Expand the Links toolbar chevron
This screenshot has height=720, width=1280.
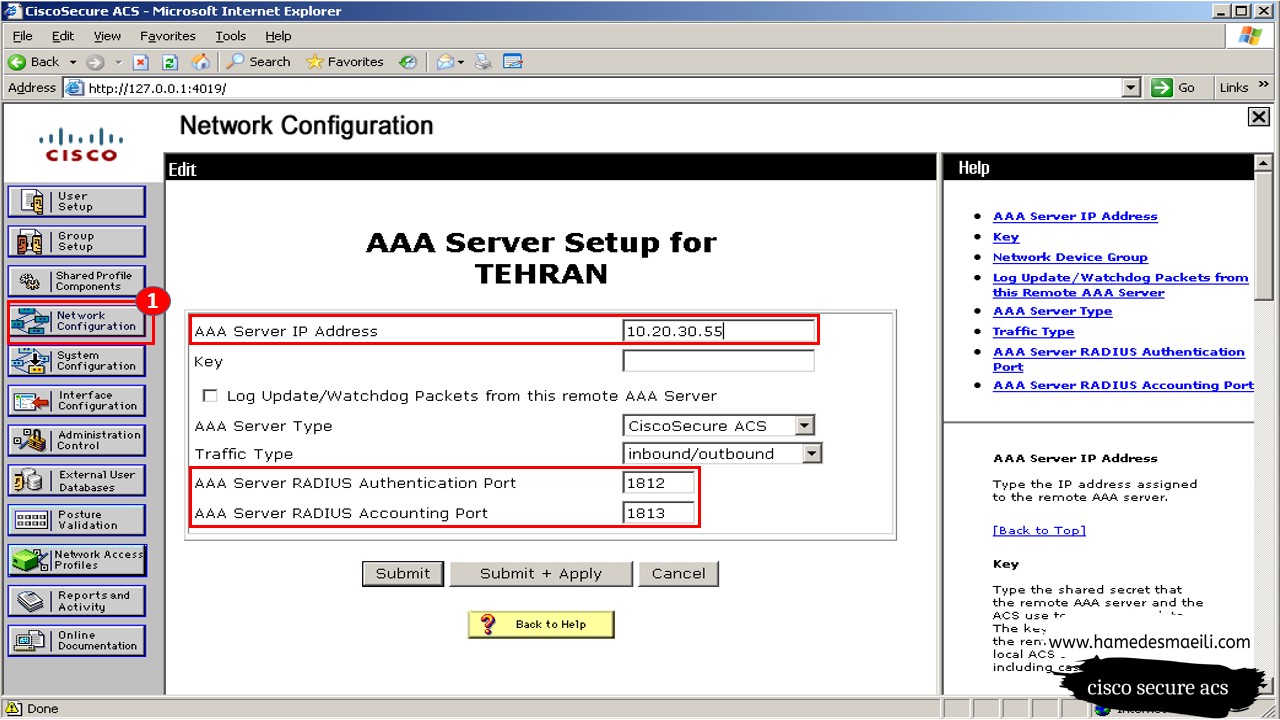[x=1264, y=86]
